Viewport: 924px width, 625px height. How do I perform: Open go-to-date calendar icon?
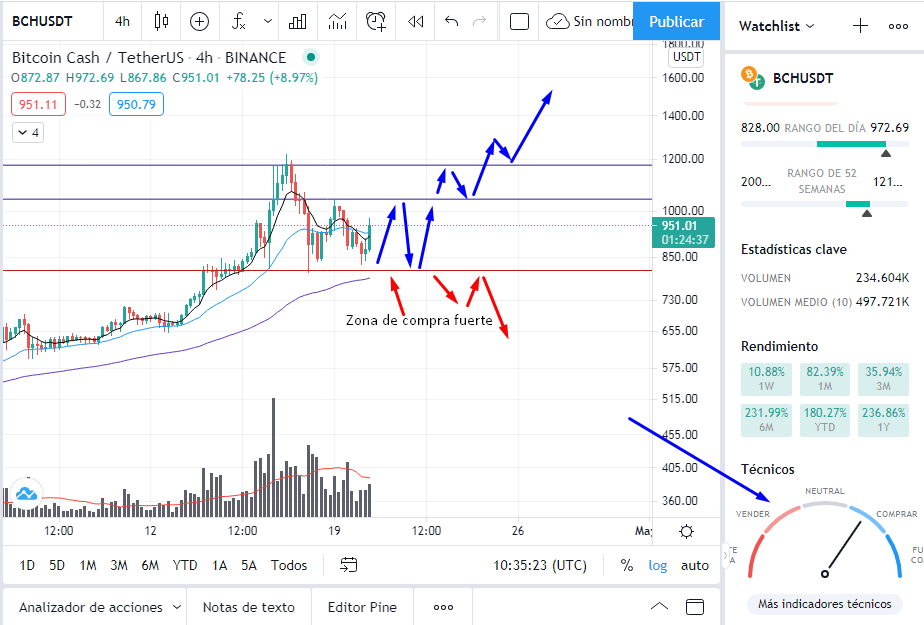click(x=348, y=566)
